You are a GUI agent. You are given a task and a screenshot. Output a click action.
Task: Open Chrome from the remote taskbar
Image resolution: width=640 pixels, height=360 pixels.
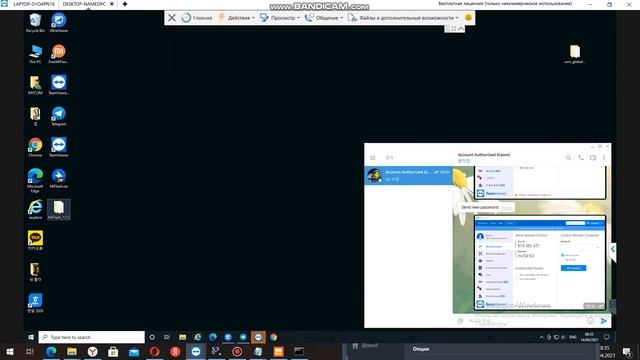pos(273,337)
